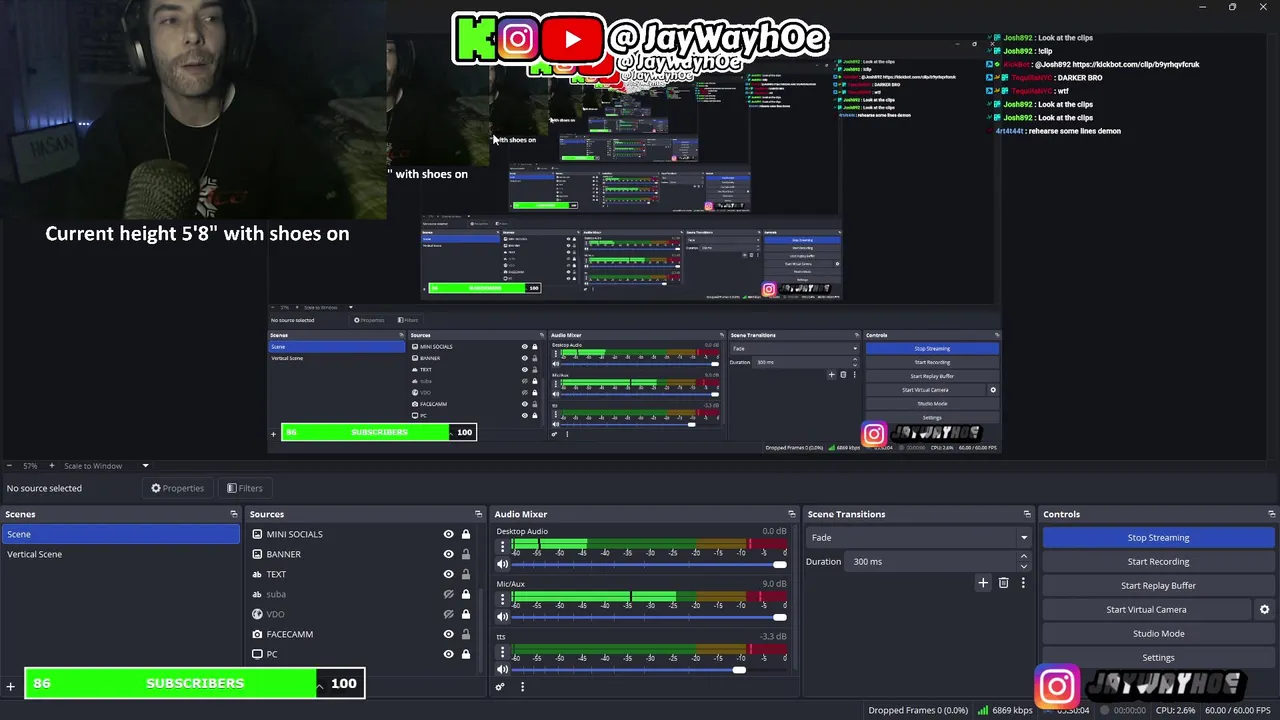Open the Scale to Window dropdown
The height and width of the screenshot is (720, 1280).
click(106, 465)
